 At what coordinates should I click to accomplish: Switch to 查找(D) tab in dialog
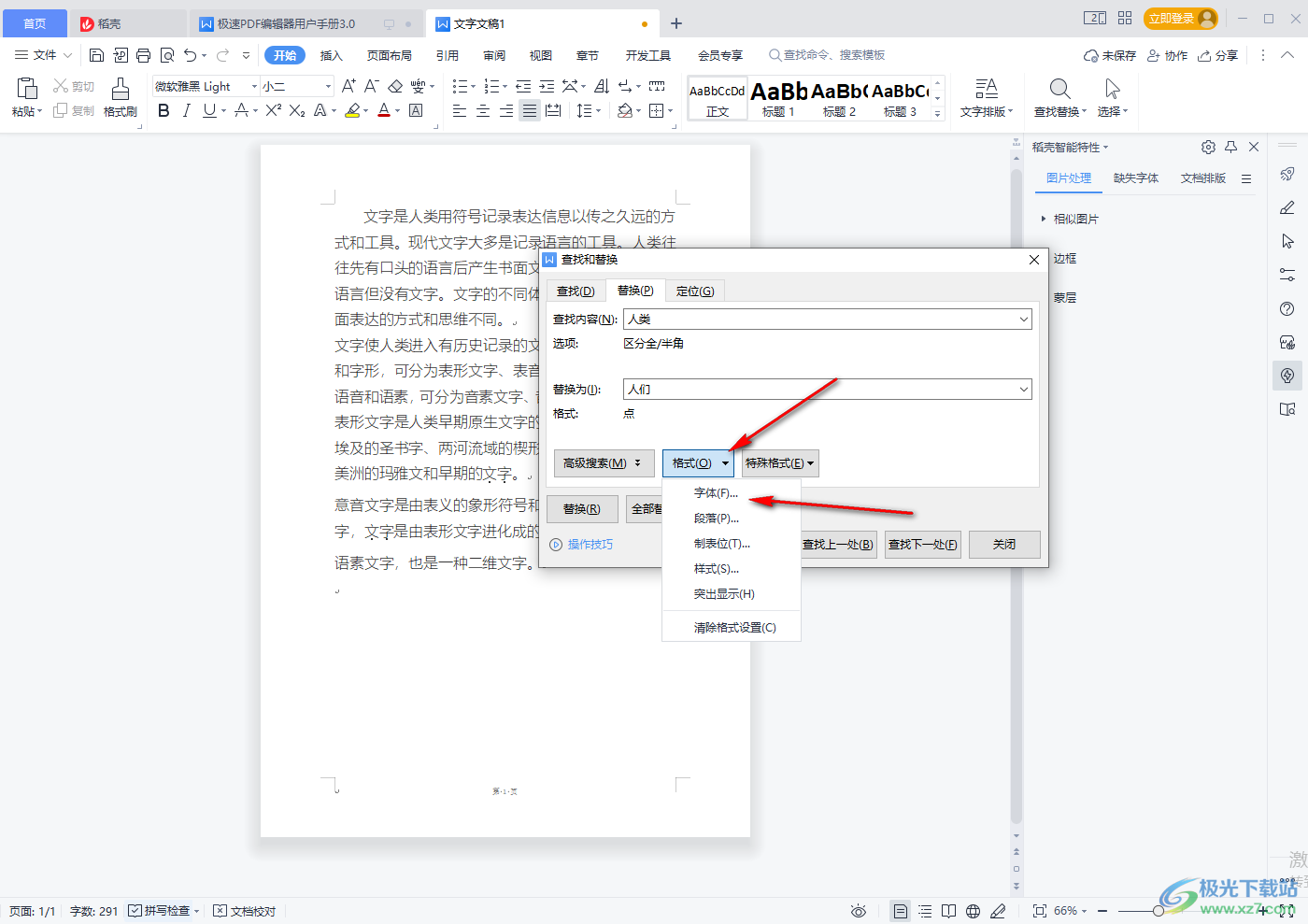pos(576,291)
